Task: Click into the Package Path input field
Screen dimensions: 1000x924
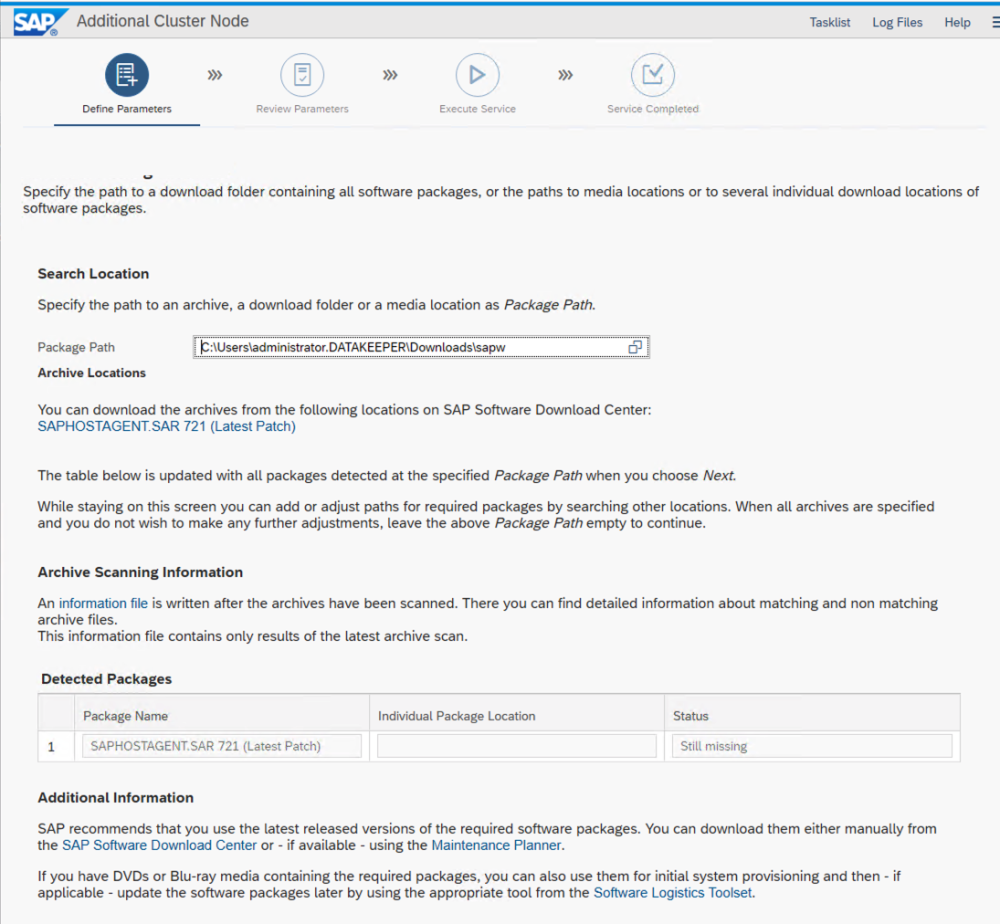Action: (421, 347)
